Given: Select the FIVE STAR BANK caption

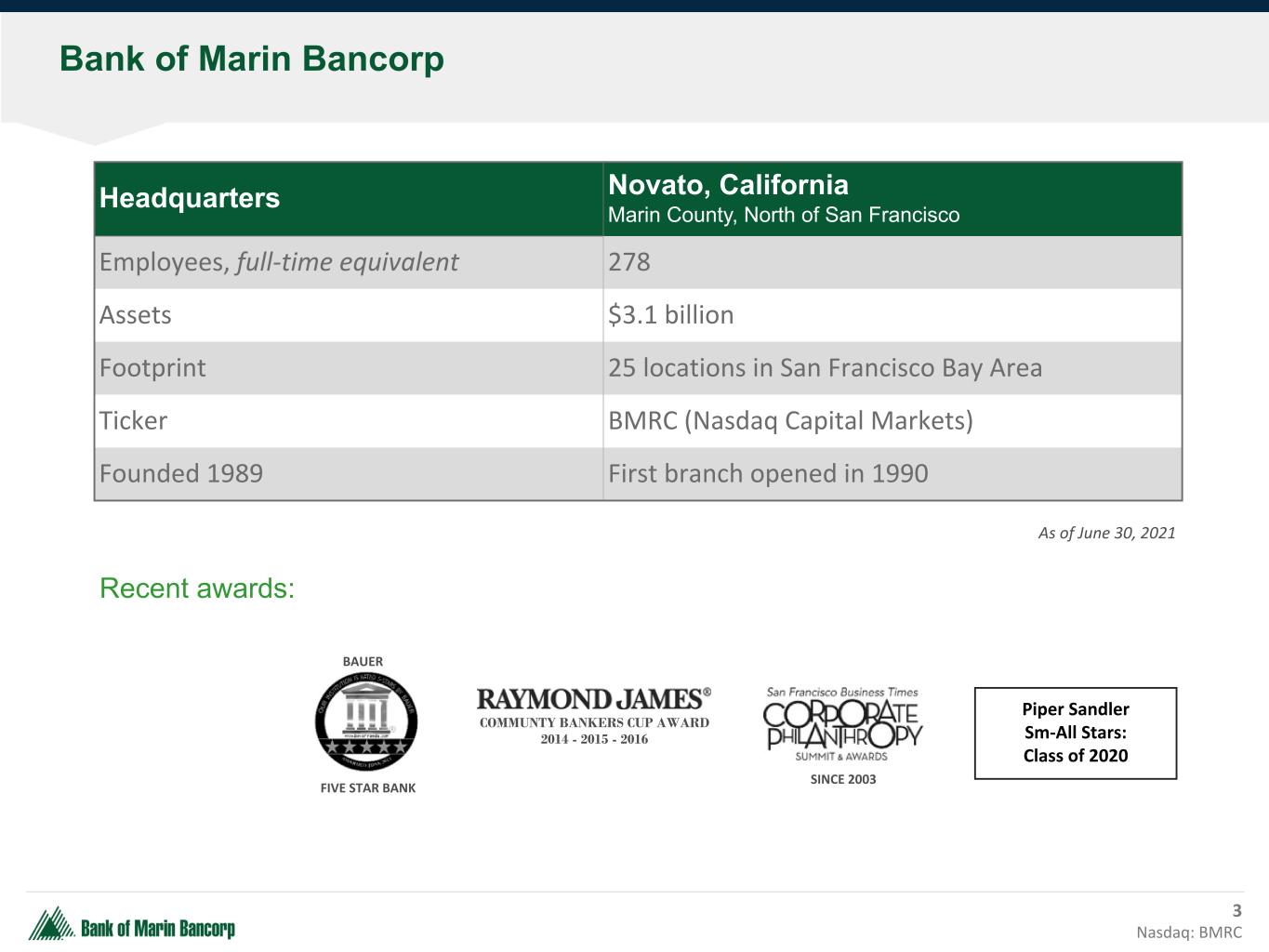Looking at the screenshot, I should tap(367, 787).
